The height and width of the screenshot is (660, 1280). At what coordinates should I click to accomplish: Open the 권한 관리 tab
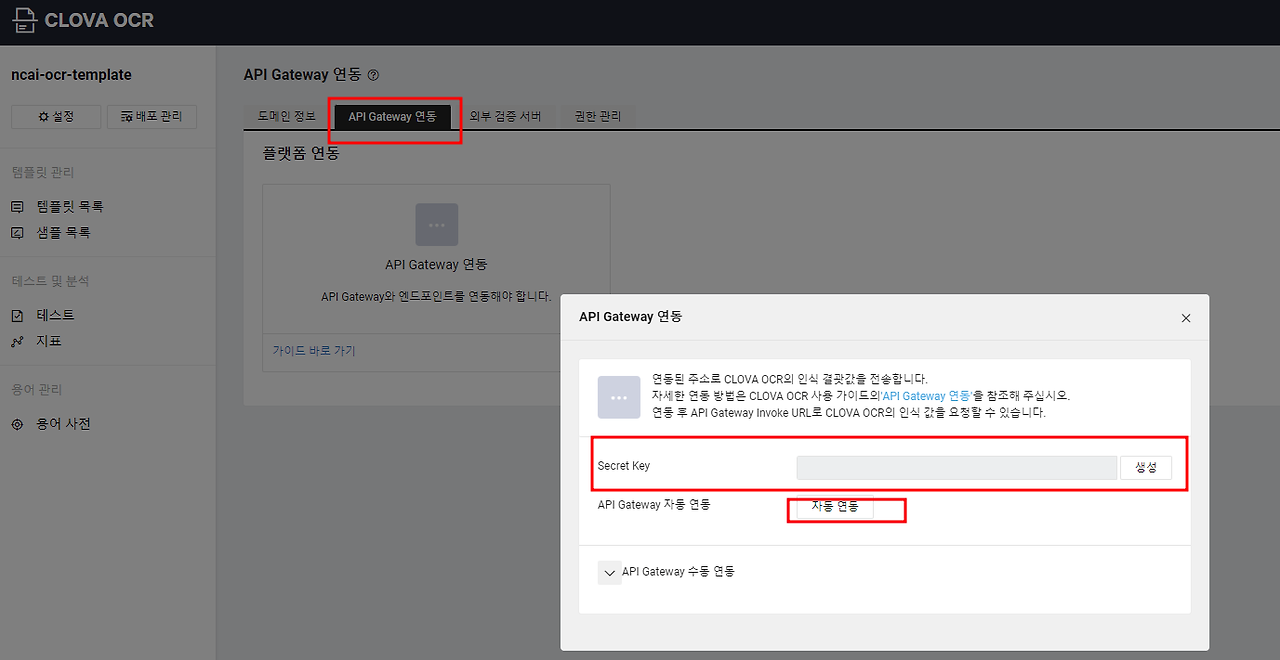598,116
